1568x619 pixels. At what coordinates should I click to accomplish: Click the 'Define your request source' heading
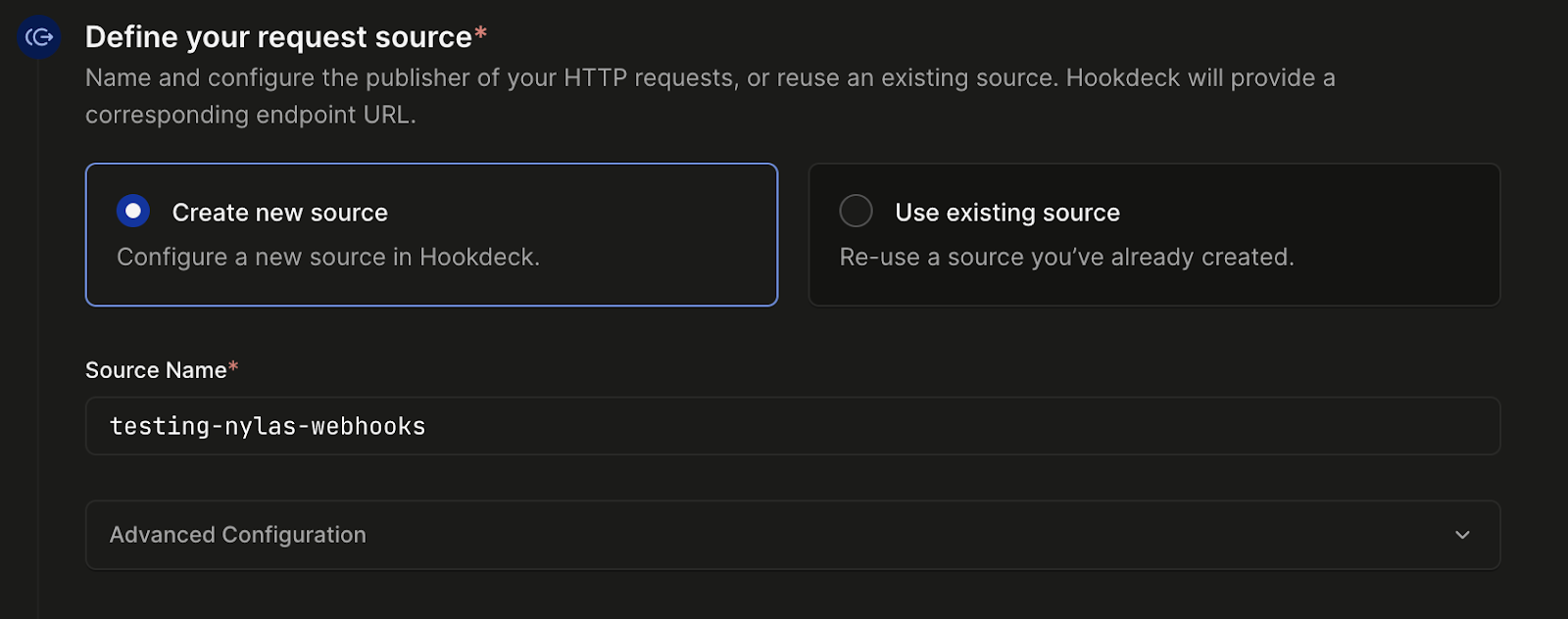(x=286, y=37)
